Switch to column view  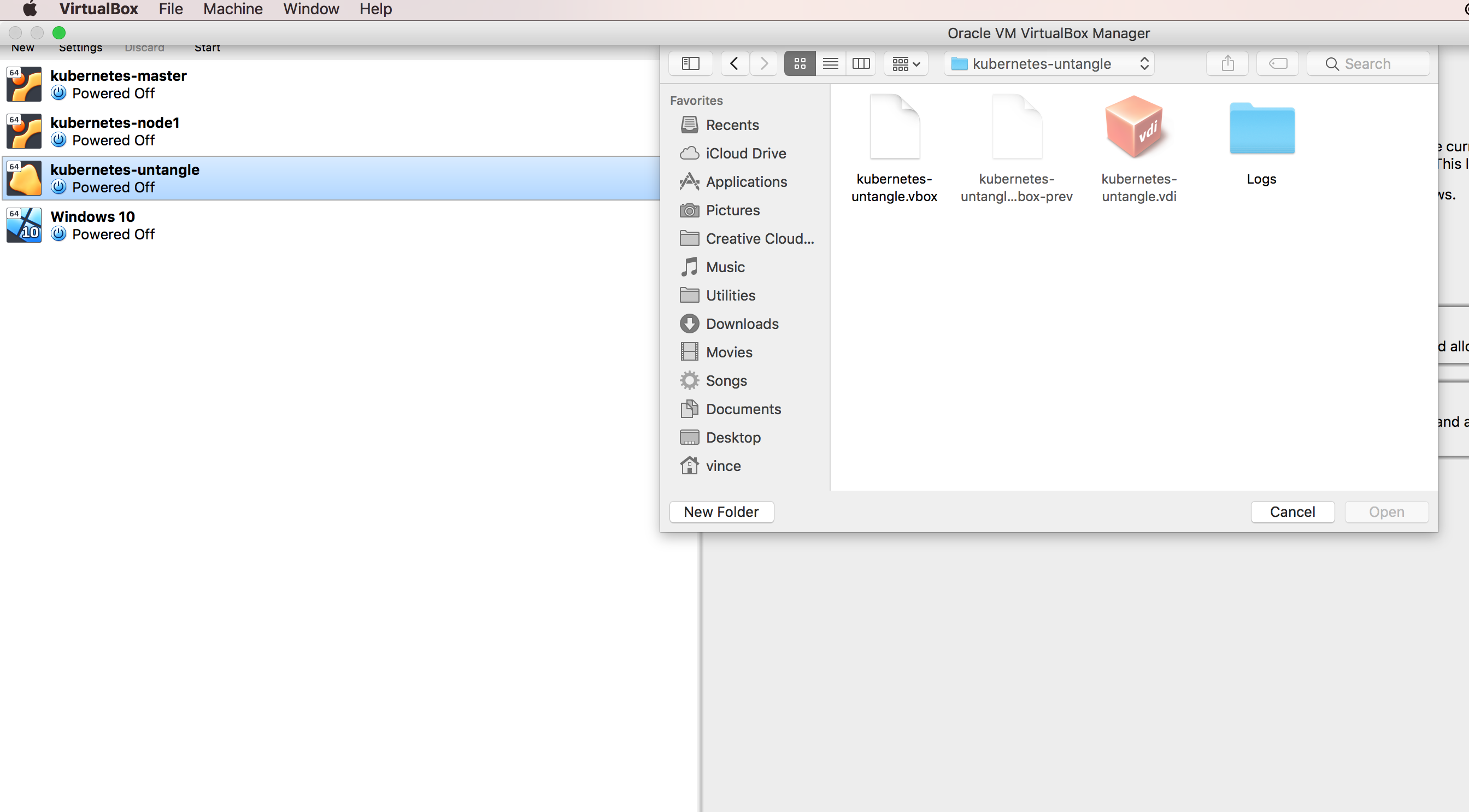861,63
